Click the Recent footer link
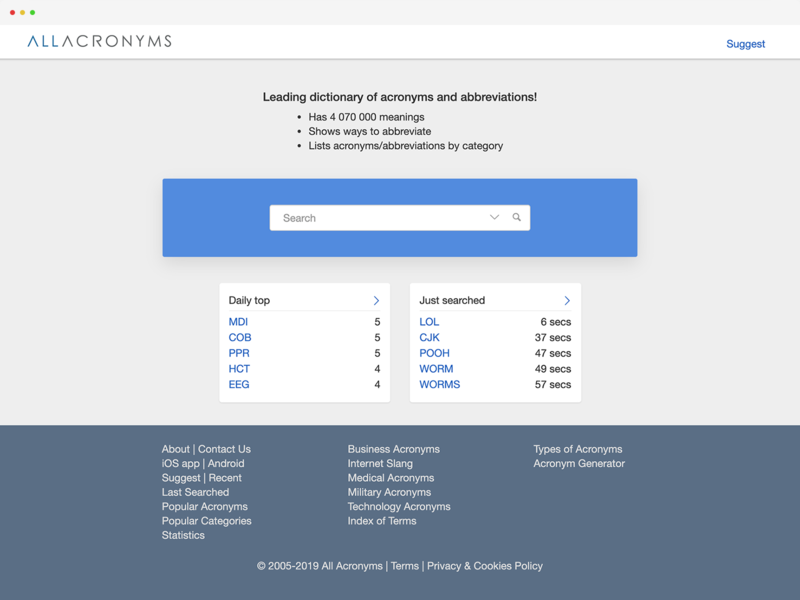This screenshot has height=600, width=800. (225, 478)
